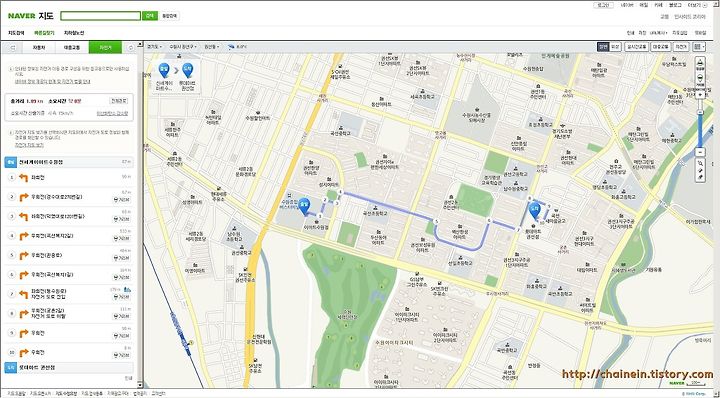The height and width of the screenshot is (398, 720).
Task: Open the 지하철노선 menu
Action: point(74,33)
